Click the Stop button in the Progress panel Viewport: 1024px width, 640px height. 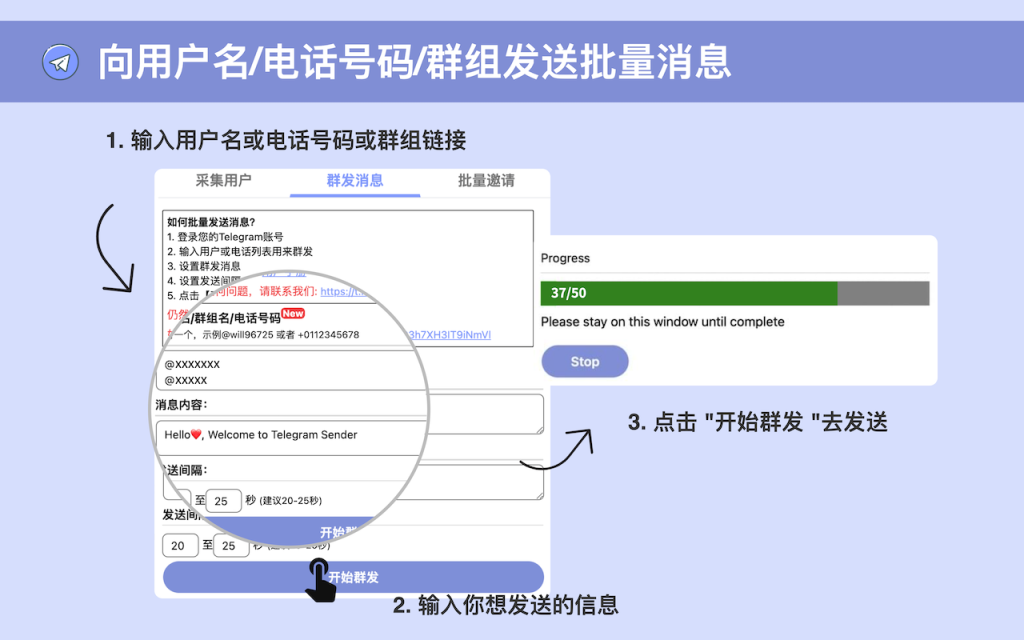(x=585, y=361)
